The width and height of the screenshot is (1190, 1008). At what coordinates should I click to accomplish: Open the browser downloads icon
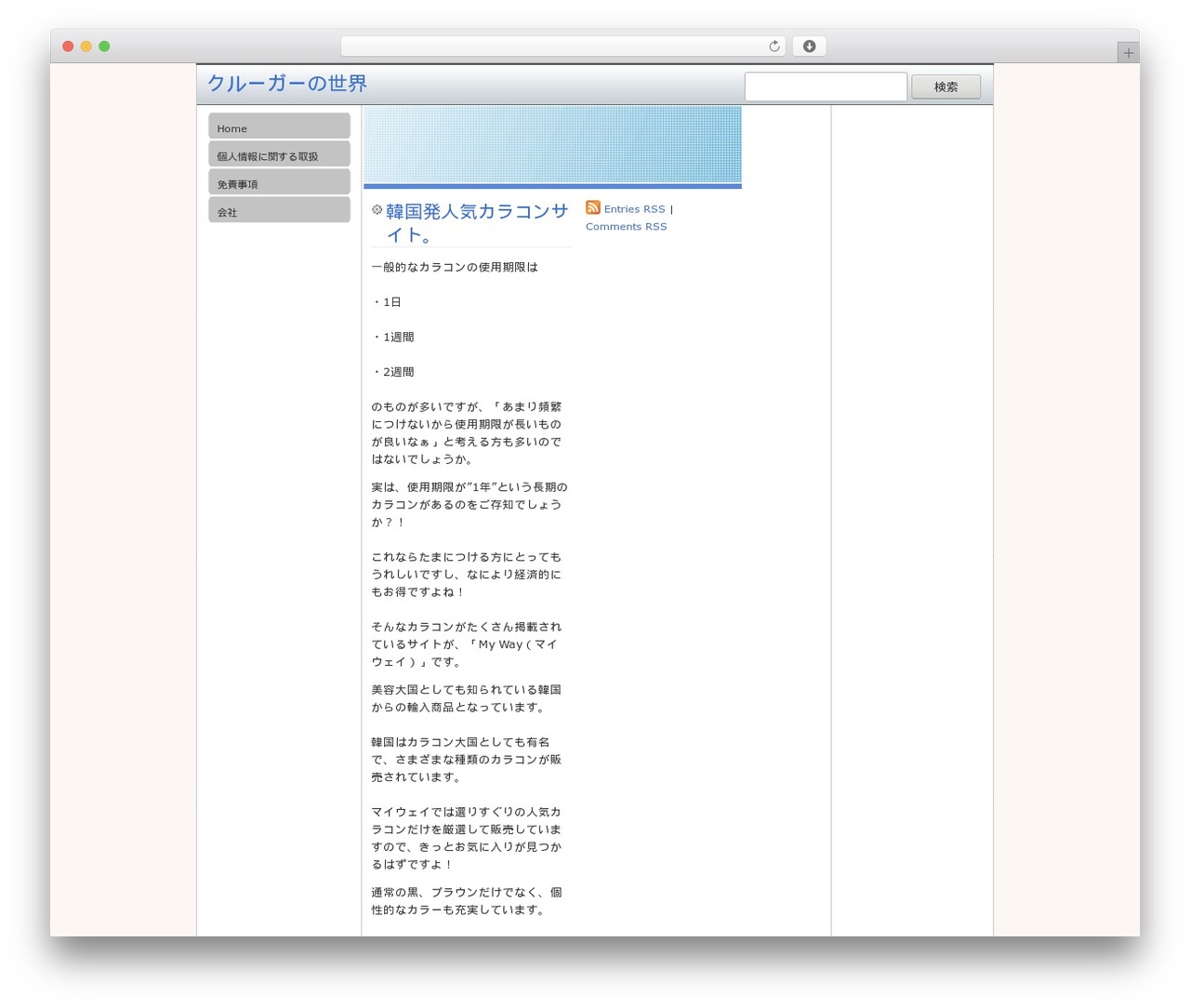point(809,46)
